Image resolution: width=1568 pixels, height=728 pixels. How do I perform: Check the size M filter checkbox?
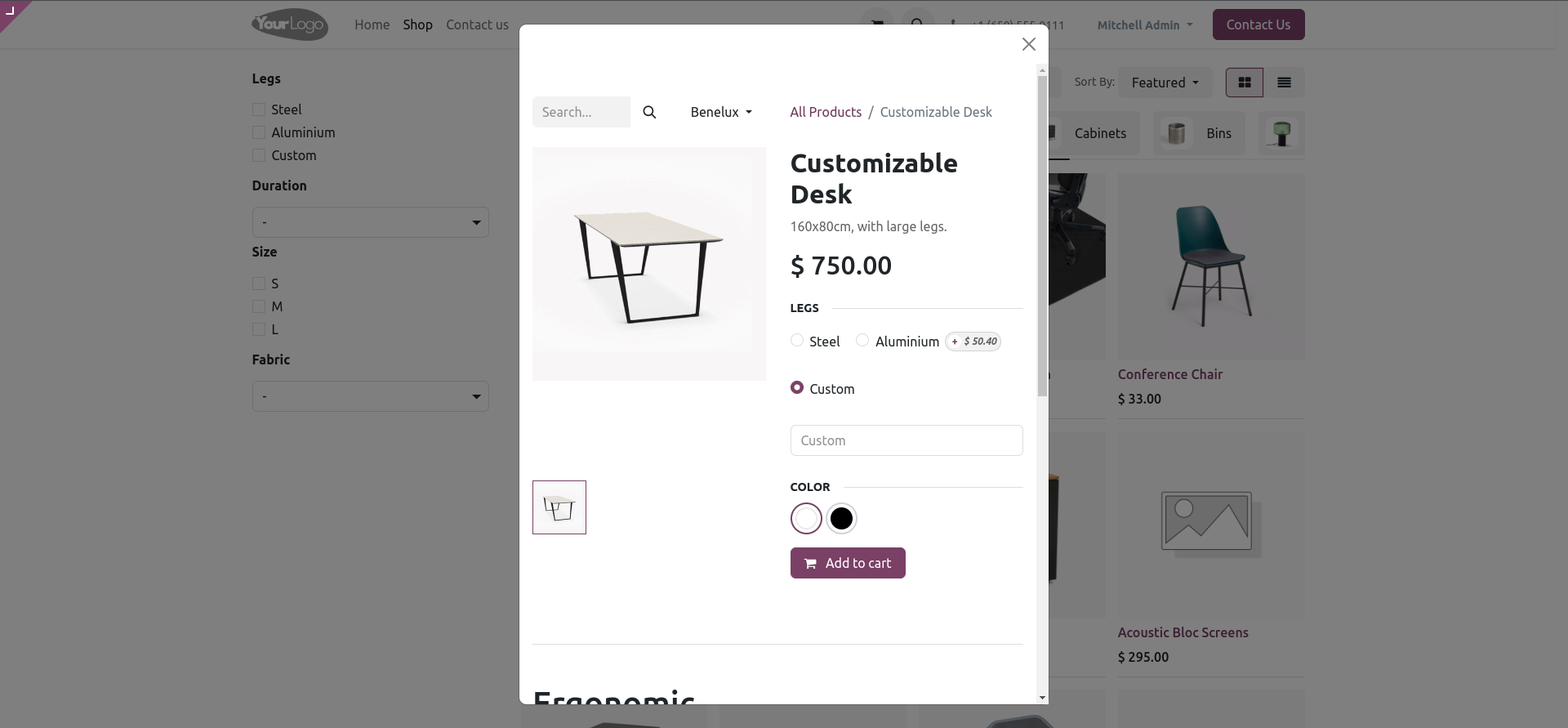tap(259, 306)
